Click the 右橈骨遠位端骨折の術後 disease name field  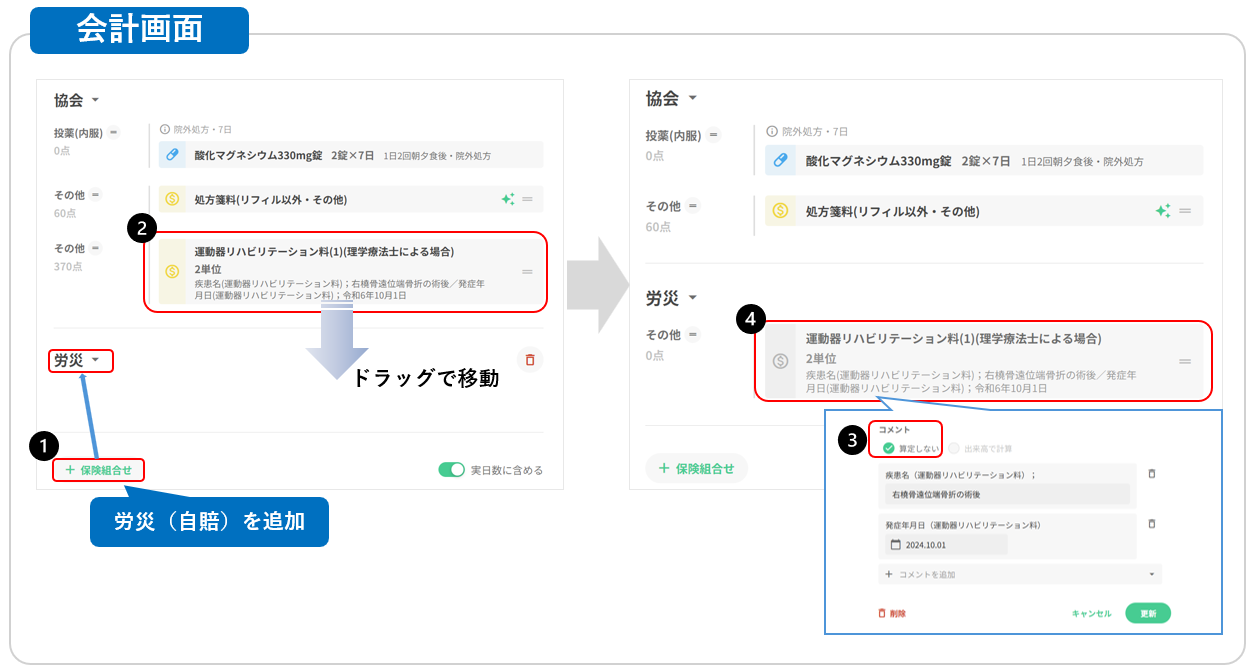point(1006,494)
